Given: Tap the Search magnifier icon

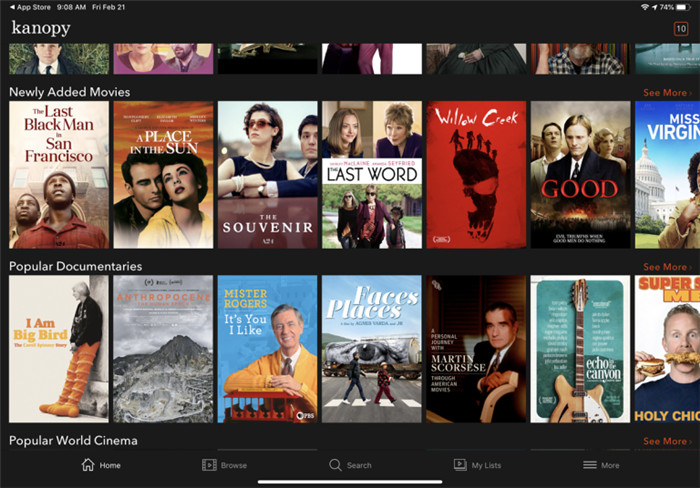Looking at the screenshot, I should [335, 465].
